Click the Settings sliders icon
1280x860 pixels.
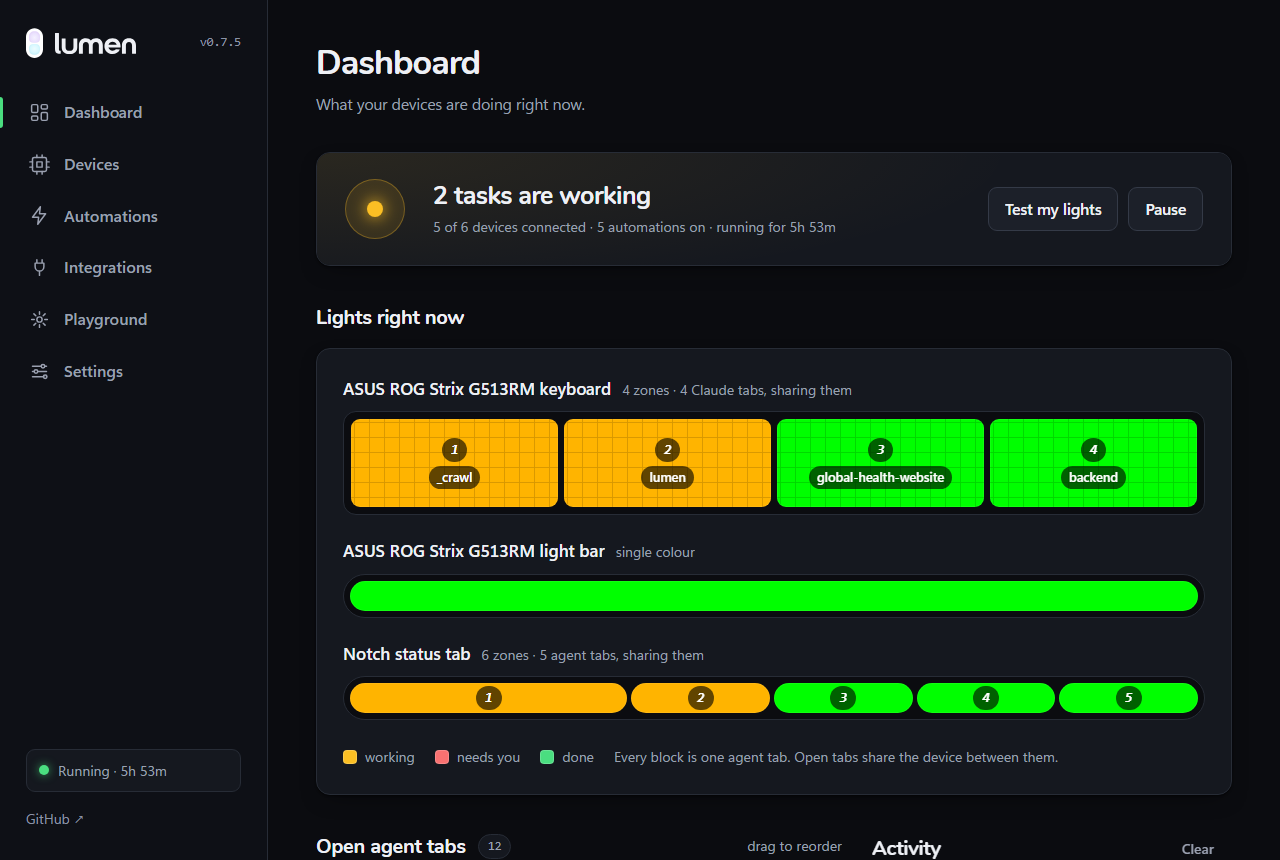pyautogui.click(x=39, y=371)
